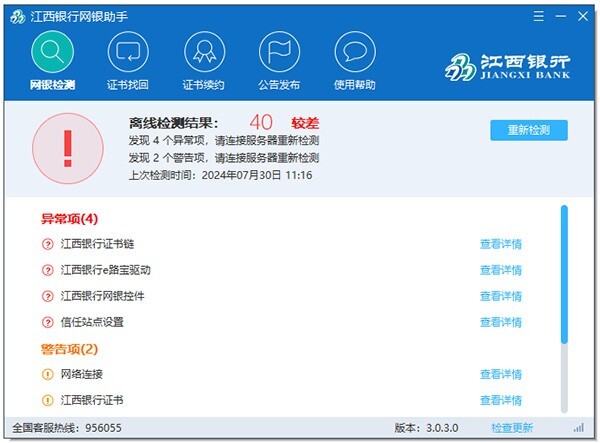View details for 江西银行证书链

point(501,244)
